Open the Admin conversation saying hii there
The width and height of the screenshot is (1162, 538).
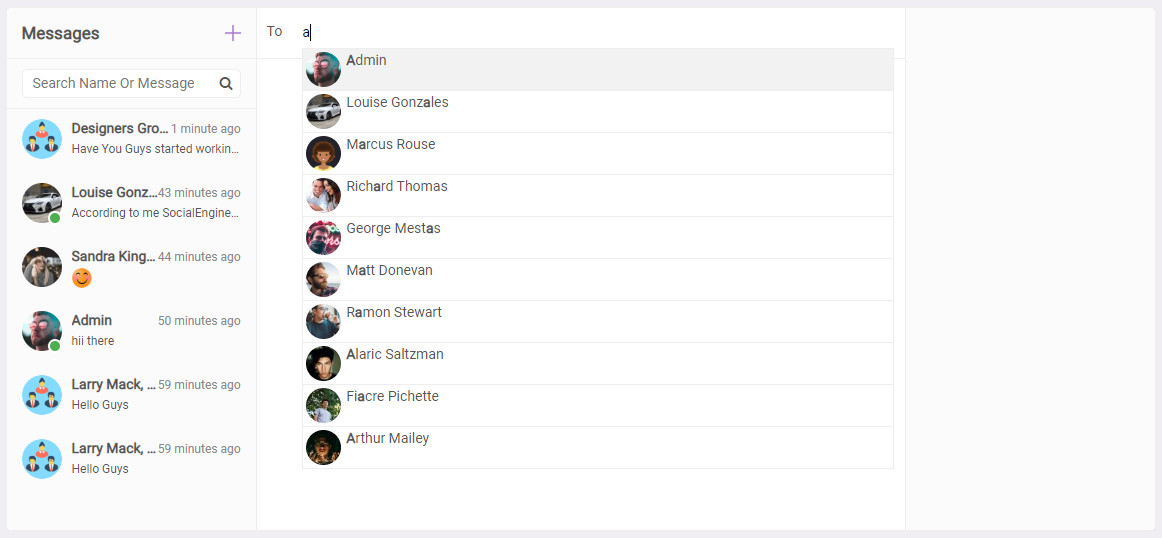tap(131, 331)
